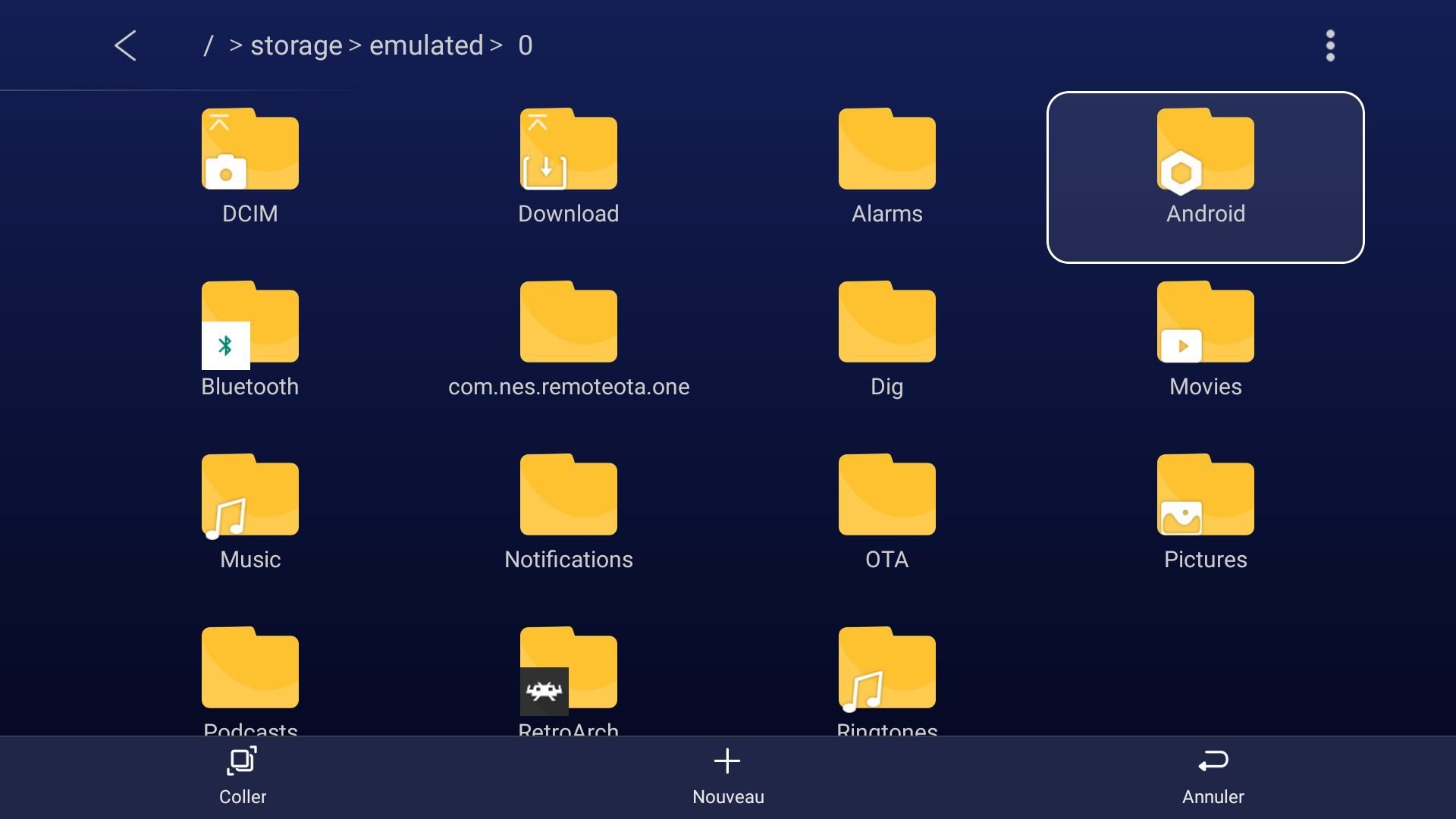Image resolution: width=1456 pixels, height=819 pixels.
Task: Click the Download folder name label
Action: [569, 214]
